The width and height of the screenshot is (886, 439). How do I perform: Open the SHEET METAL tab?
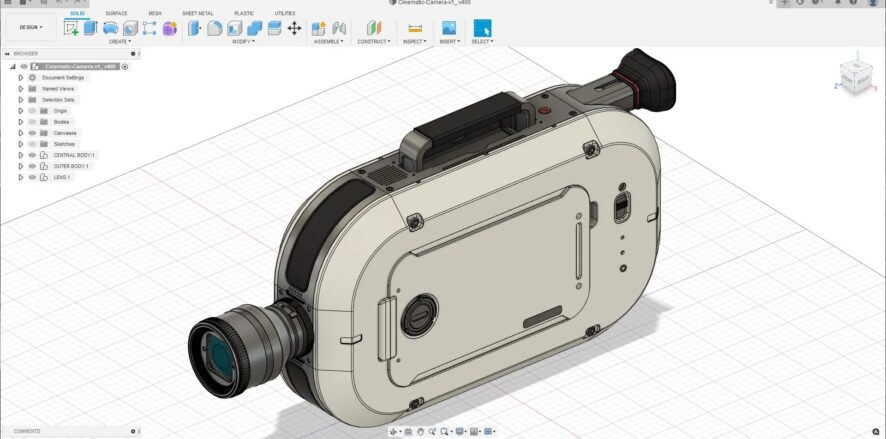197,13
